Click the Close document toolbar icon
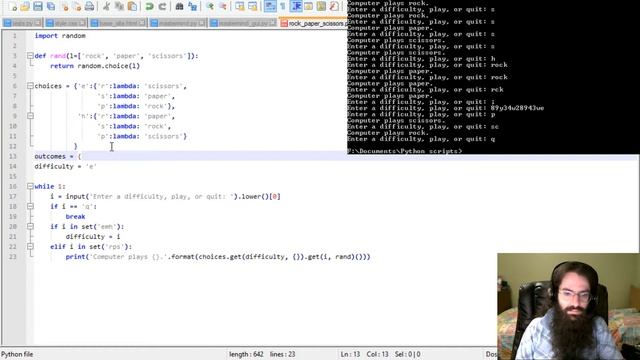640x360 pixels. pyautogui.click(x=64, y=6)
